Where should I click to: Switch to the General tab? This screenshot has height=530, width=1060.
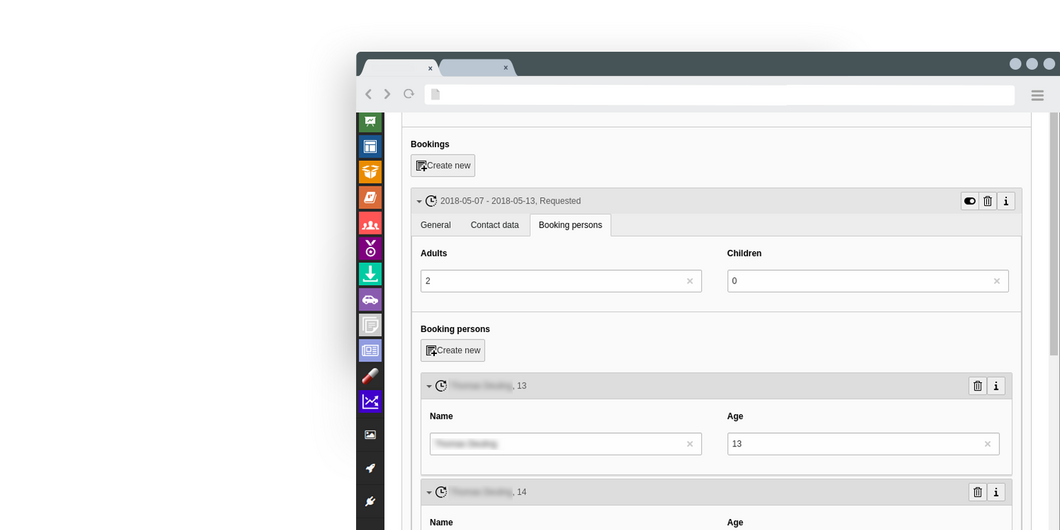coord(435,225)
